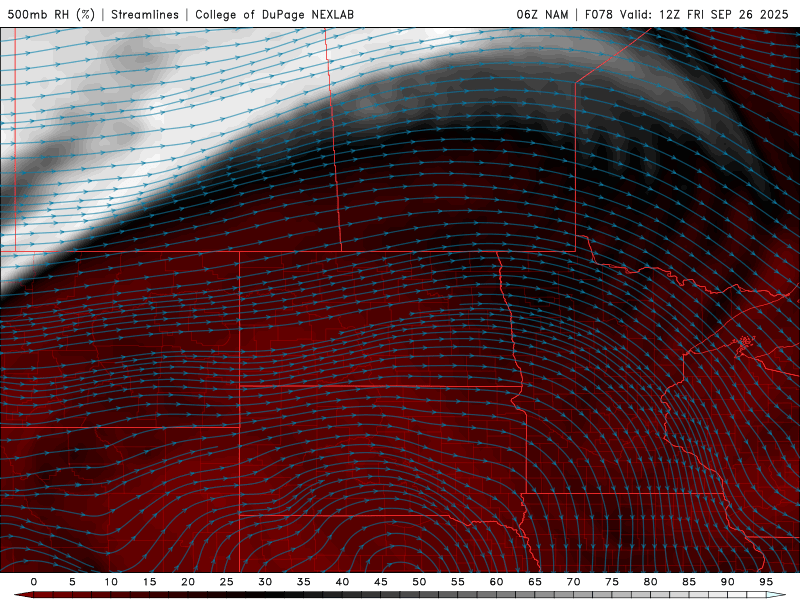Click the "5" label on the color scale

pyautogui.click(x=72, y=582)
